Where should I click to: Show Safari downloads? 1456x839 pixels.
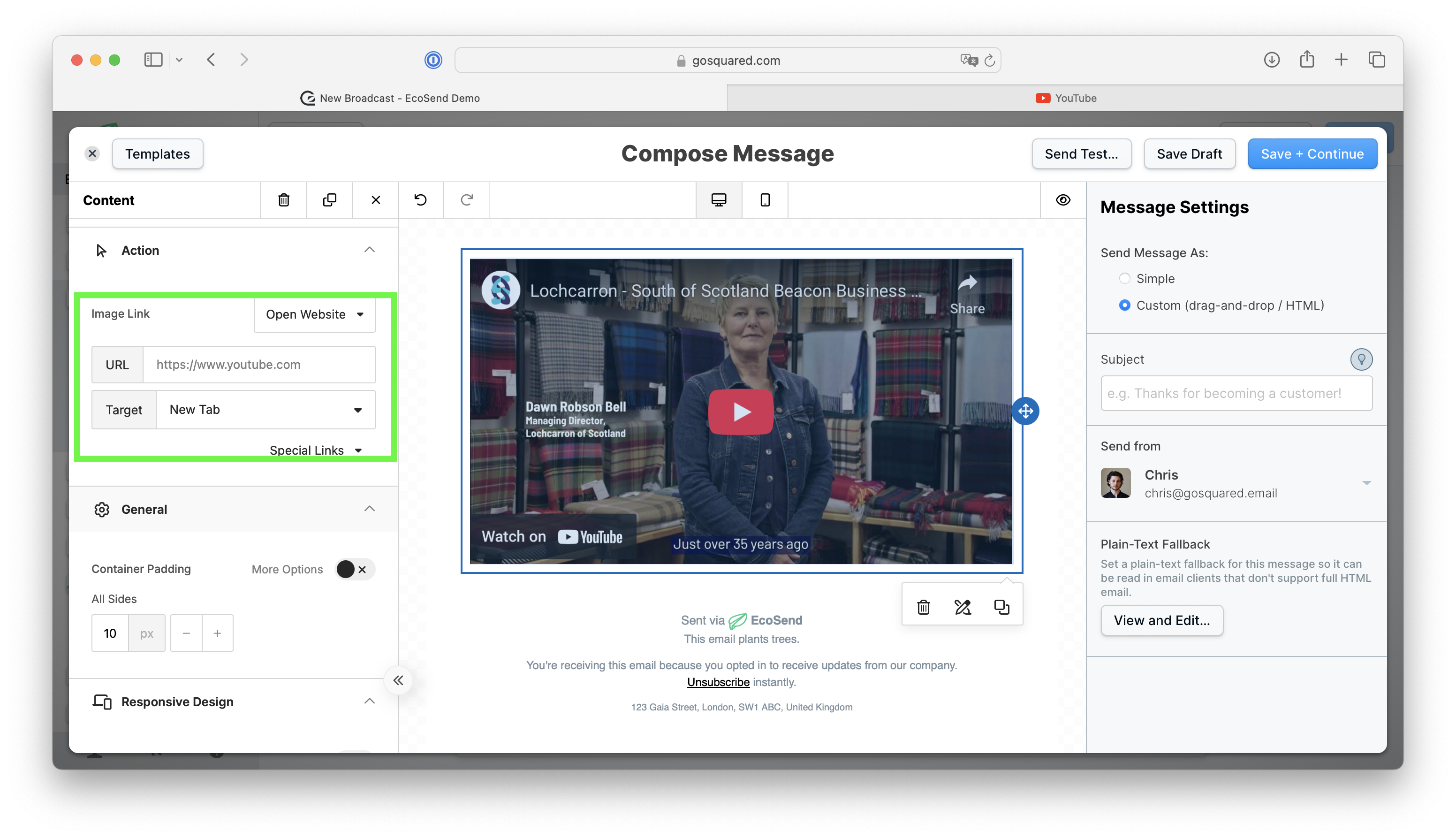pyautogui.click(x=1272, y=59)
